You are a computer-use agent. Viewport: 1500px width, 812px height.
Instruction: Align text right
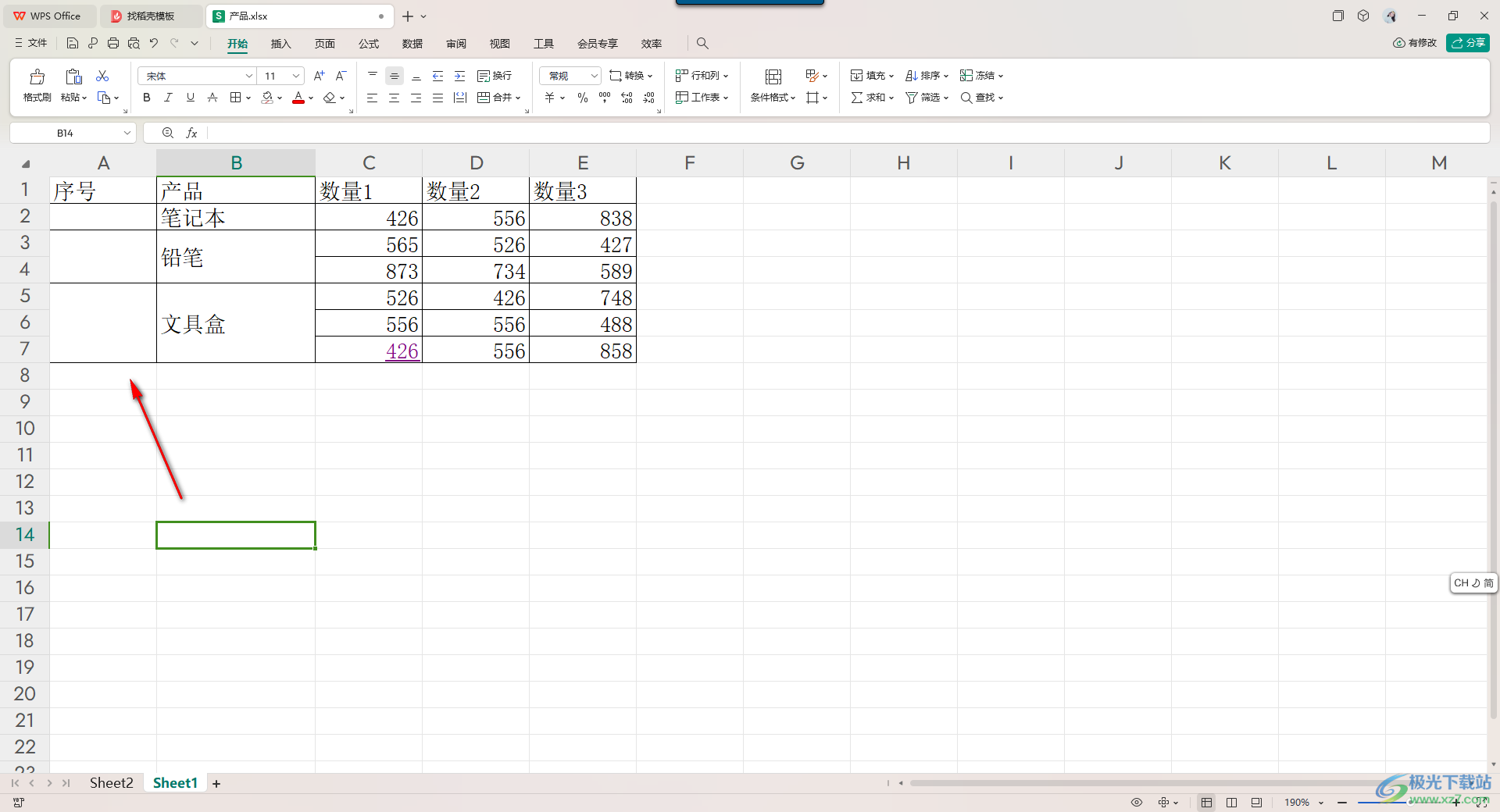tap(416, 98)
